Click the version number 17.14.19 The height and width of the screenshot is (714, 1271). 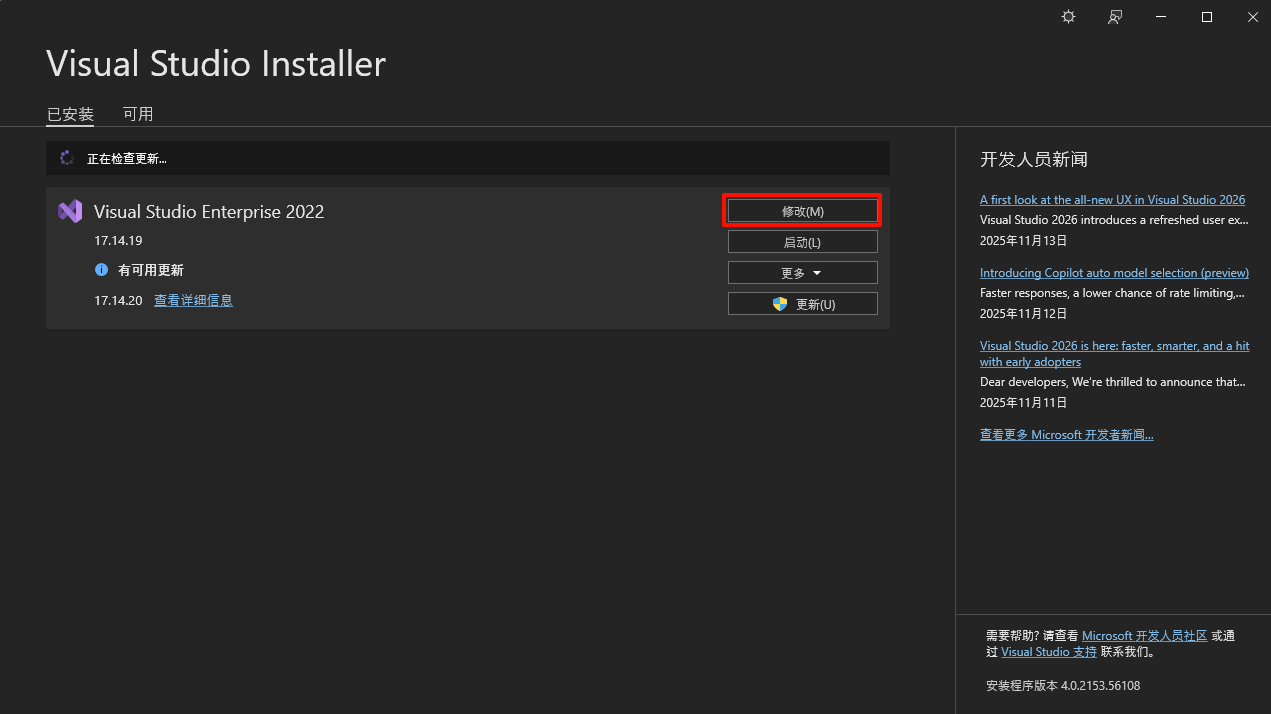click(118, 241)
